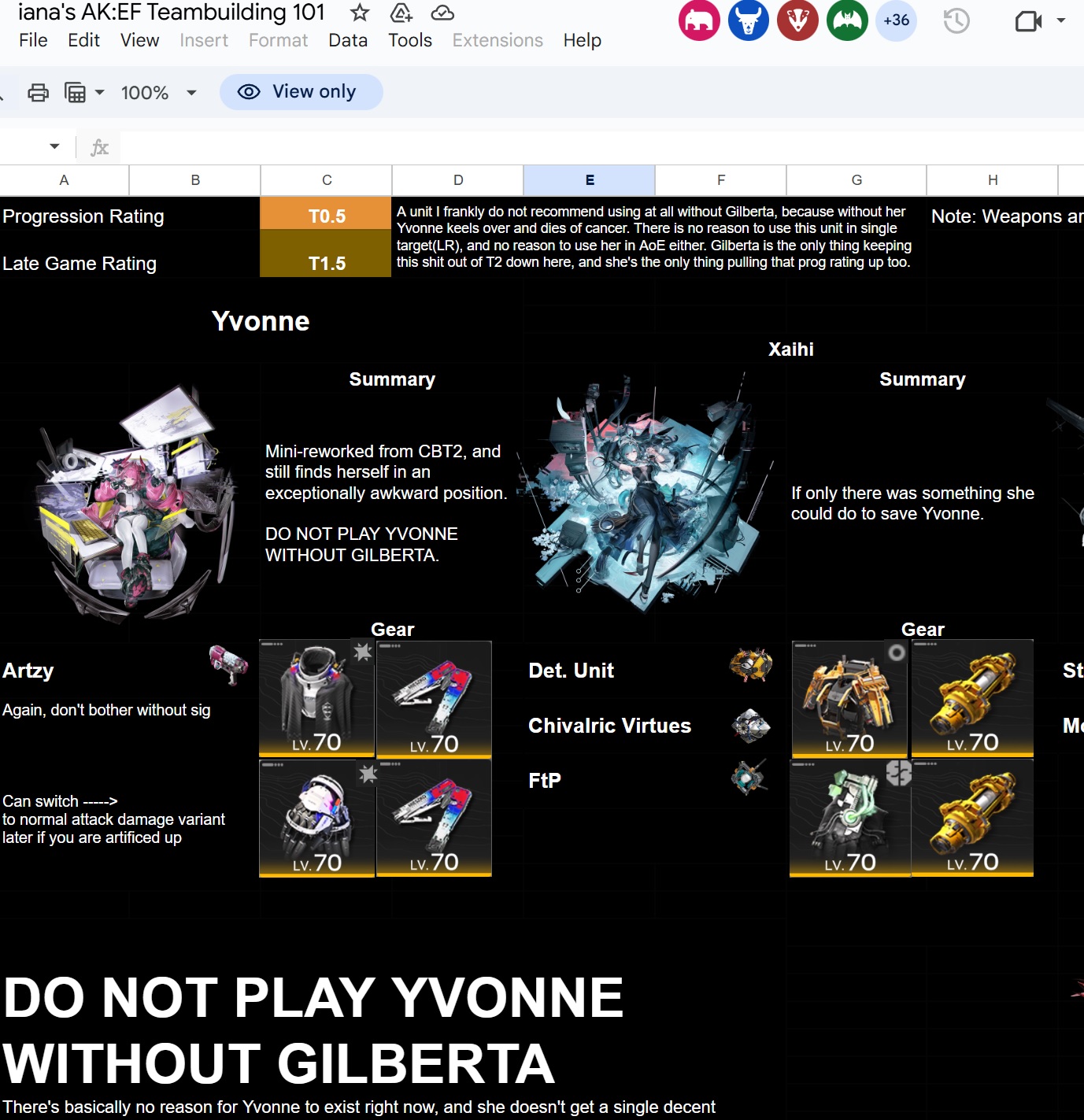Select column G header
This screenshot has height=1120, width=1084.
pyautogui.click(x=856, y=180)
